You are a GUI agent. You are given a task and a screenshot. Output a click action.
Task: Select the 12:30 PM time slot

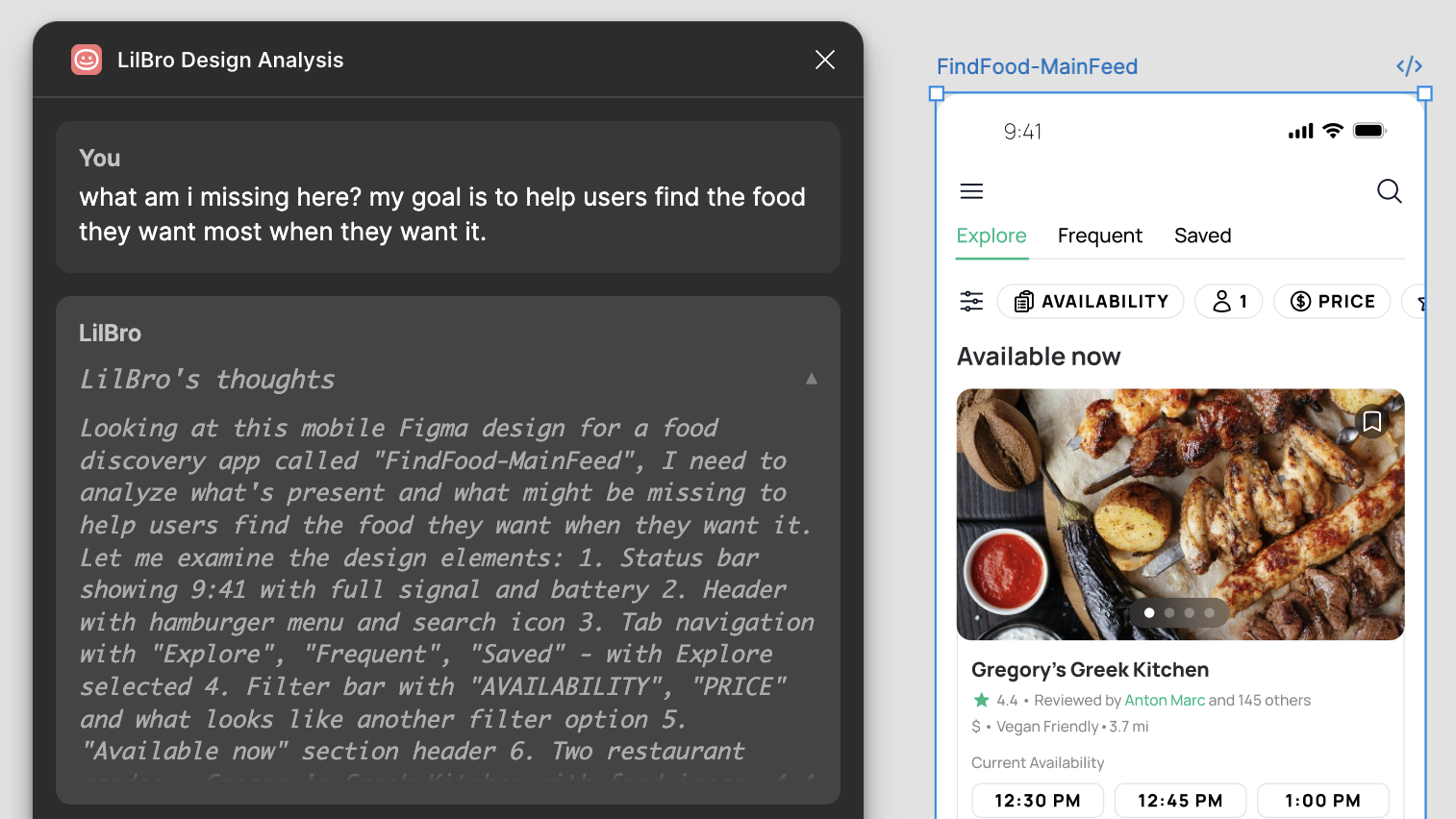(1037, 801)
